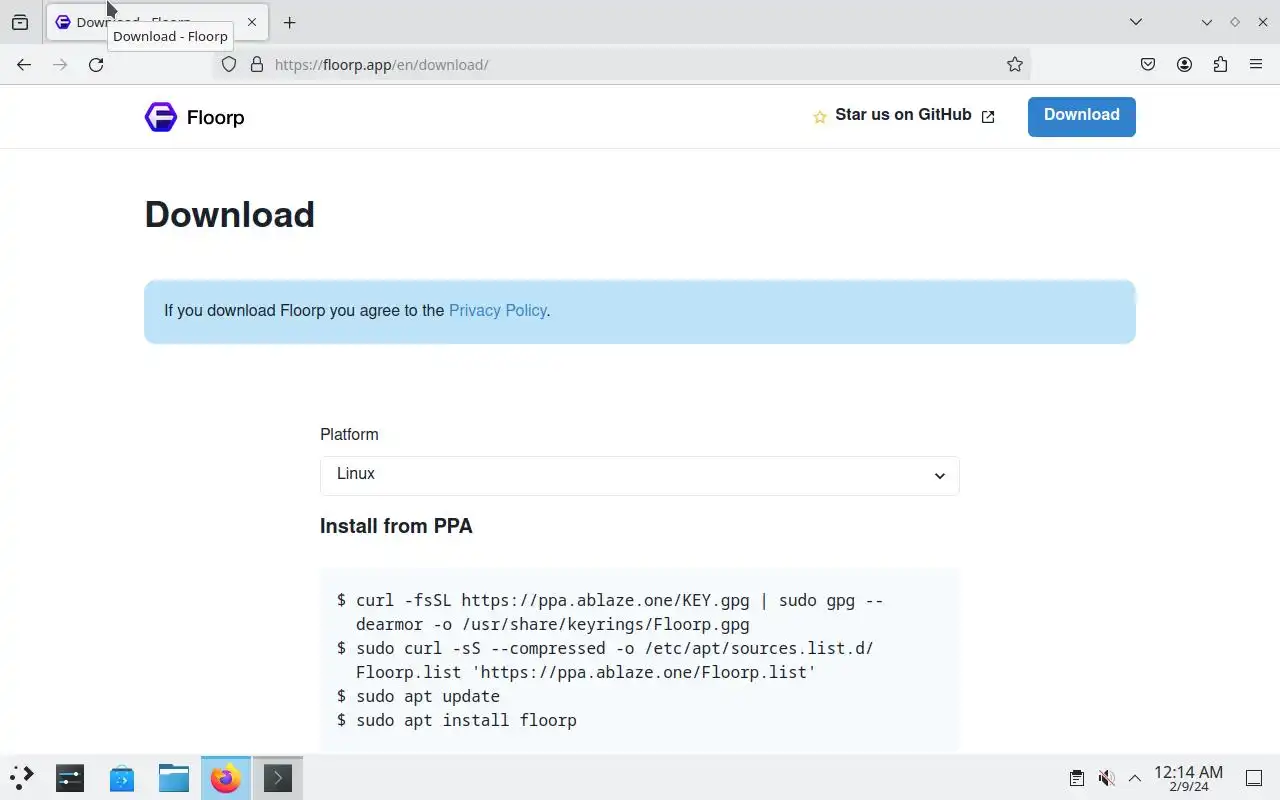Switch to Firefox in the taskbar

pyautogui.click(x=226, y=777)
